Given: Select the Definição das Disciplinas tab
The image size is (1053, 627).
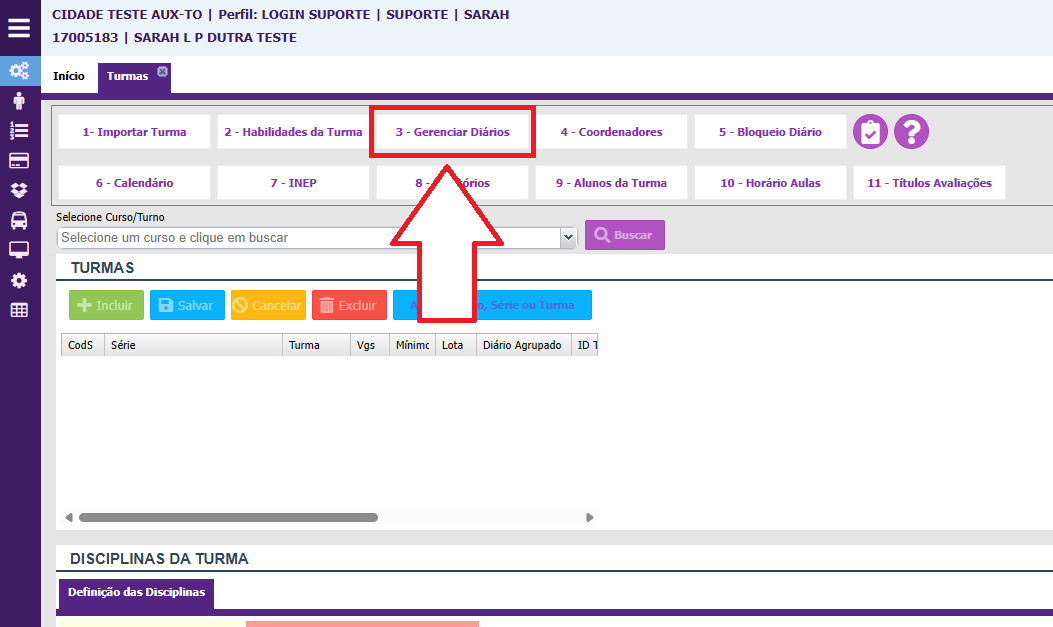Looking at the screenshot, I should point(136,593).
